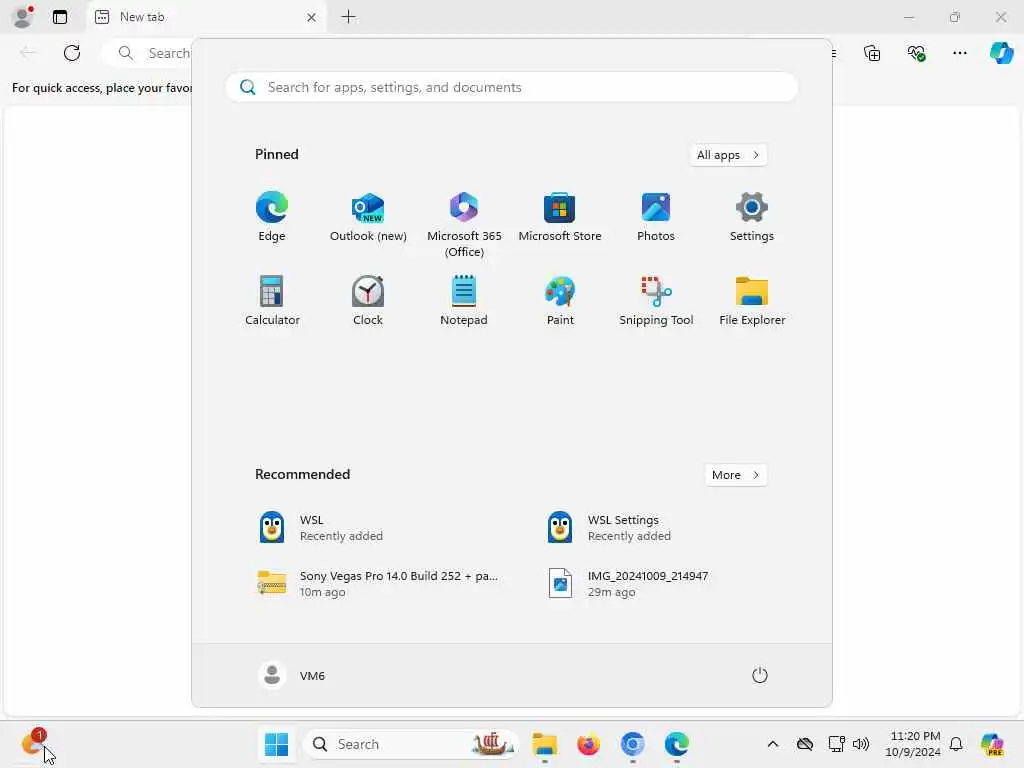This screenshot has height=768, width=1024.
Task: Click the OneDrive cloud tray icon
Action: 805,744
